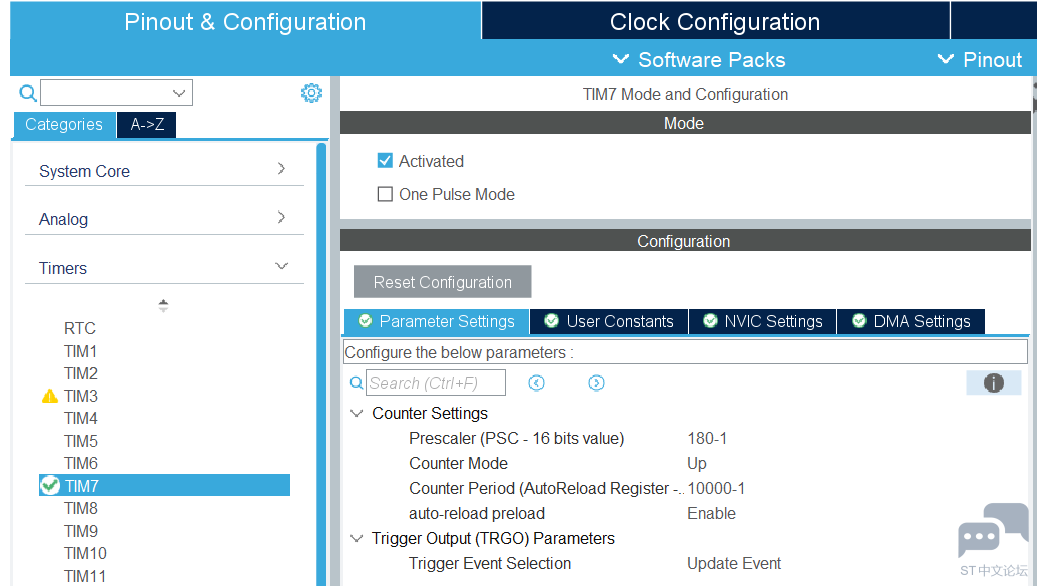Change Trigger Event Selection value Update Event
The image size is (1037, 586).
[x=733, y=564]
